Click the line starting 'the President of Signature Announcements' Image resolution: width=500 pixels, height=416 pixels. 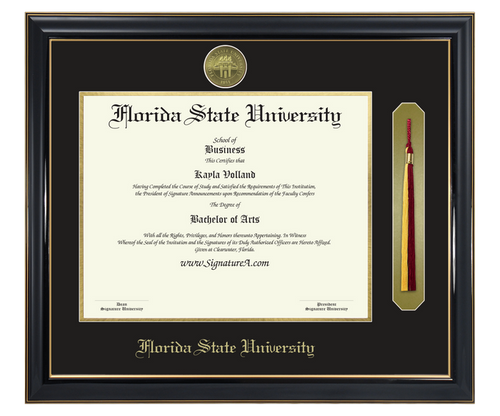pos(225,194)
